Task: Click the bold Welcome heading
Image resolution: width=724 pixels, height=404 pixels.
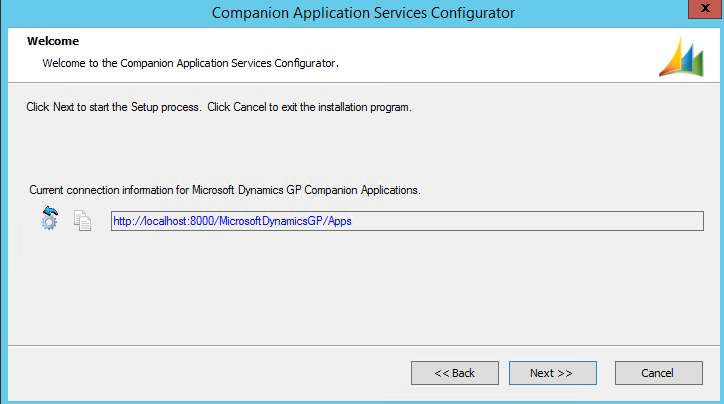Action: (x=53, y=42)
